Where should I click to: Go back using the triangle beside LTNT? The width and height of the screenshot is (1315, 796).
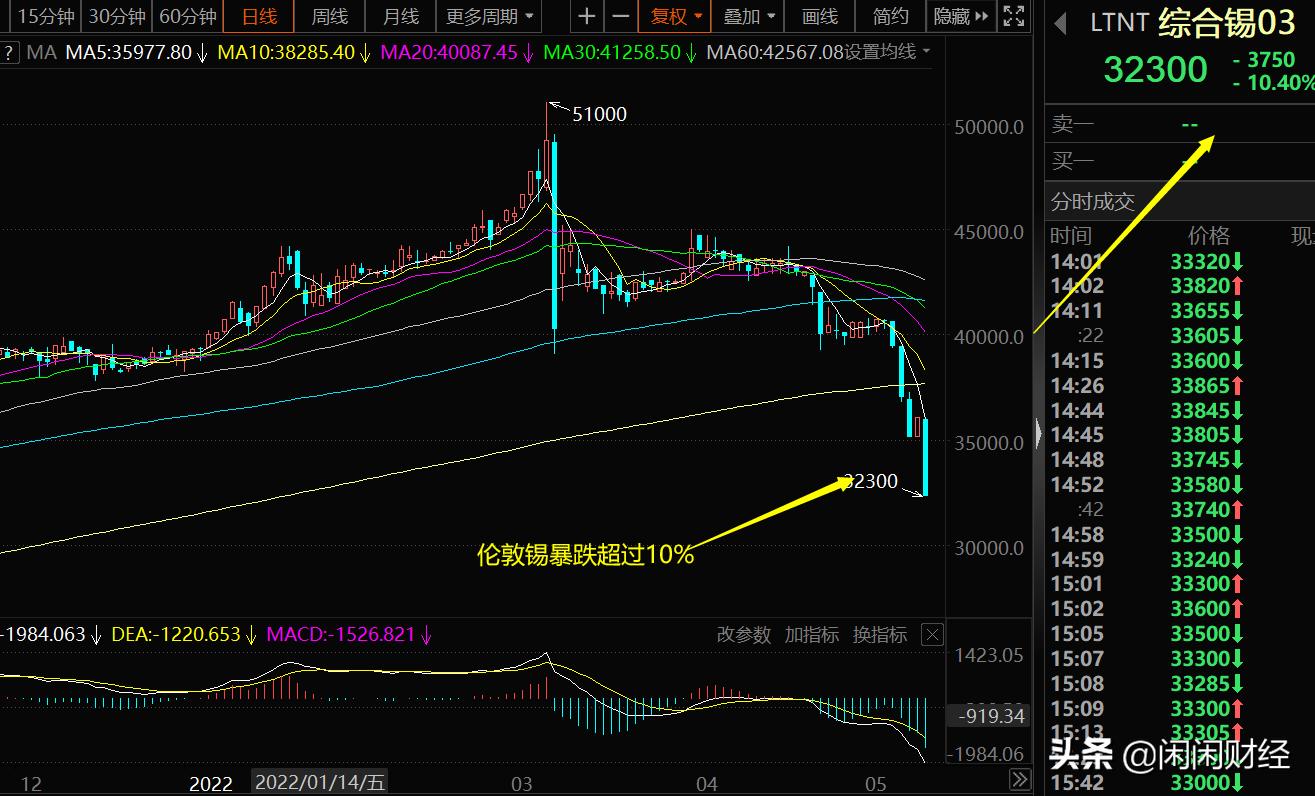(1061, 22)
